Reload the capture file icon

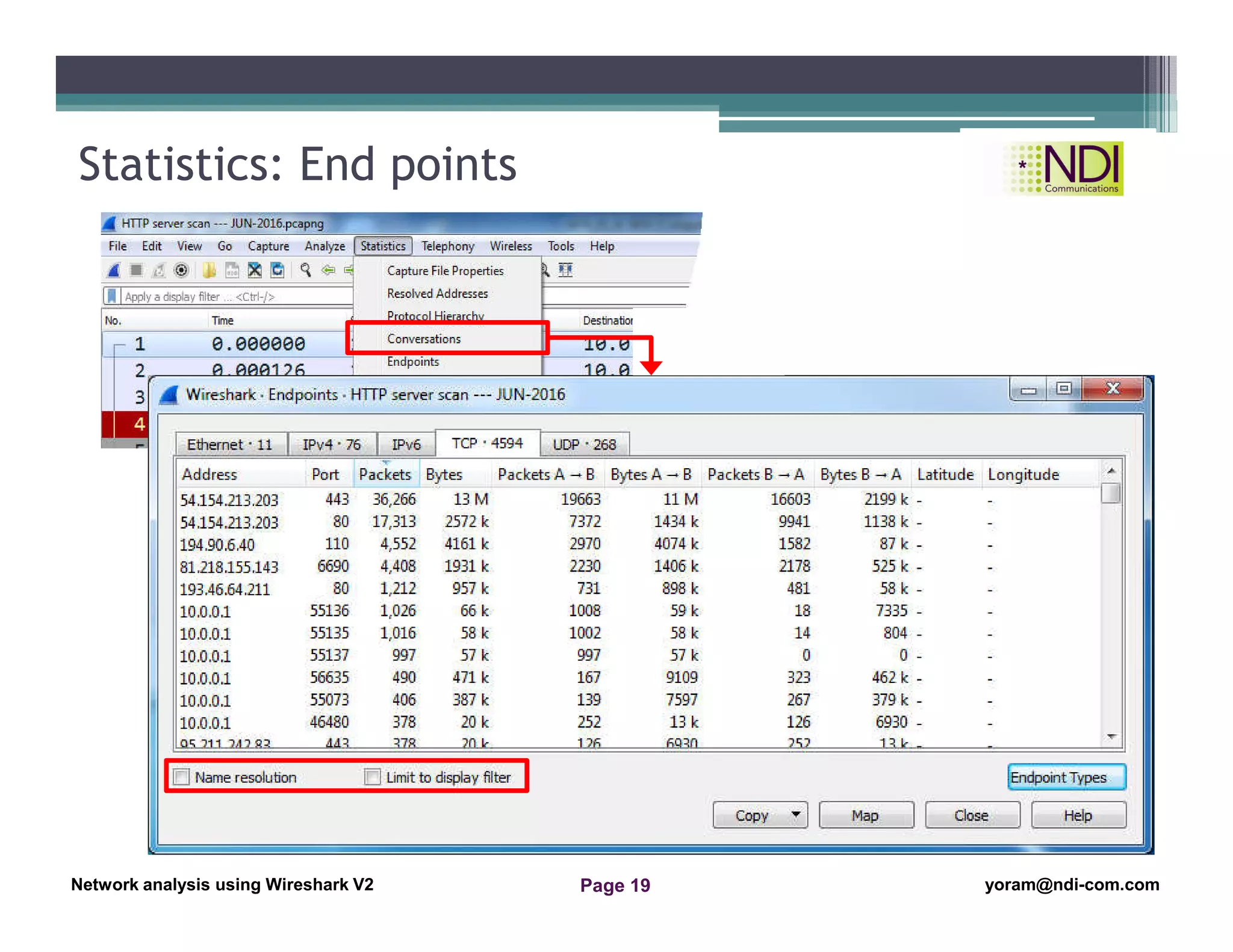click(278, 270)
